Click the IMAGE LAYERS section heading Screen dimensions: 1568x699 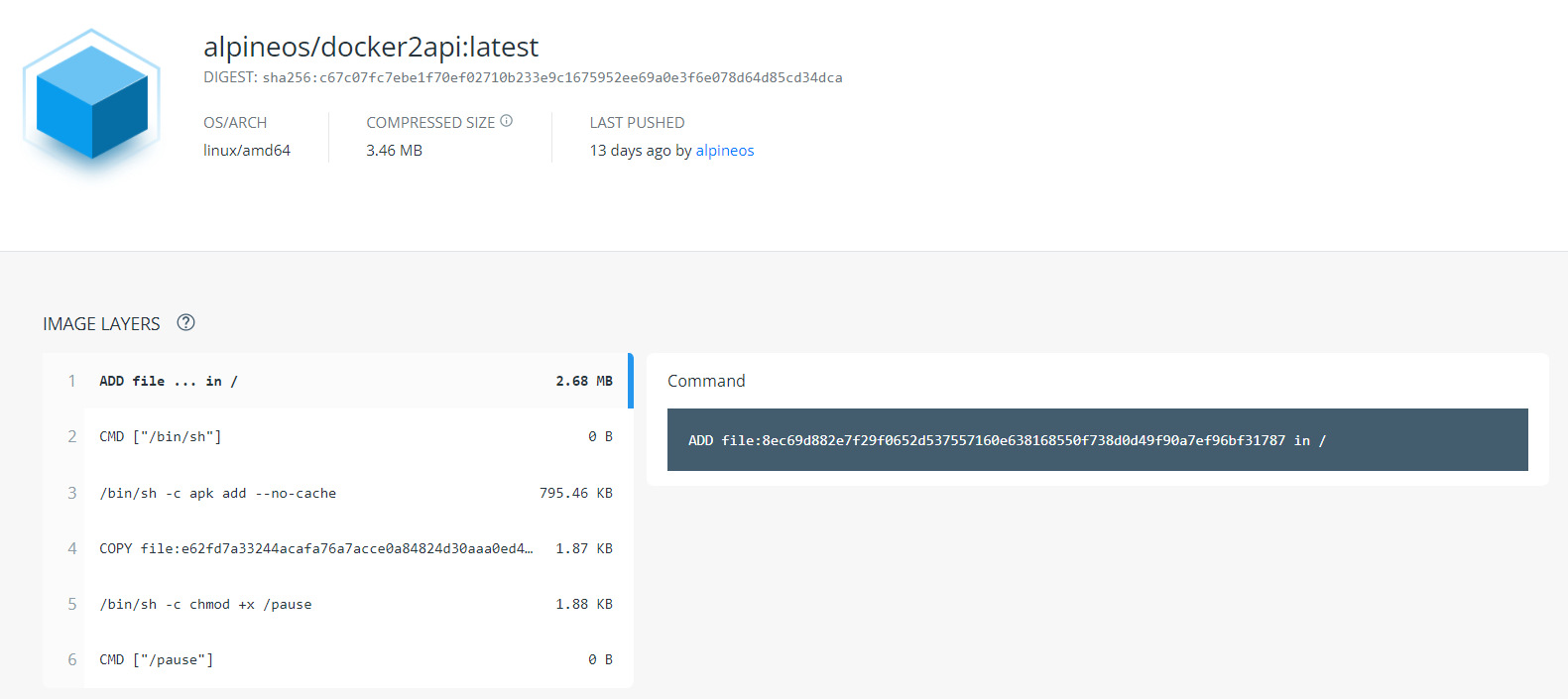point(101,324)
